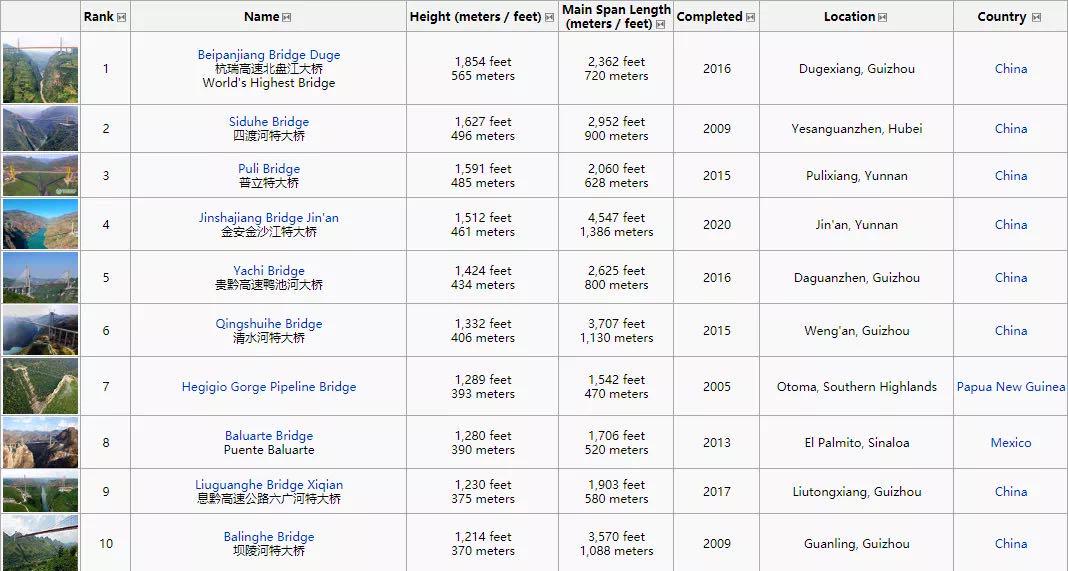Sort by Country column icon

[1036, 18]
